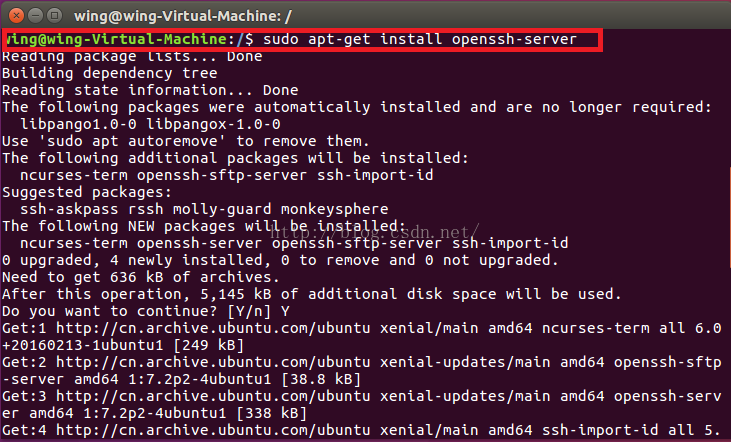Click the 'Need to get 636 kB' line
The height and width of the screenshot is (443, 731).
(x=141, y=277)
